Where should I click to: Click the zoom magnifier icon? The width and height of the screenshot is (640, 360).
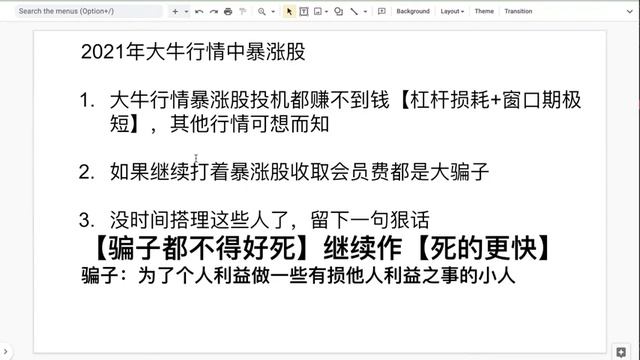[262, 11]
